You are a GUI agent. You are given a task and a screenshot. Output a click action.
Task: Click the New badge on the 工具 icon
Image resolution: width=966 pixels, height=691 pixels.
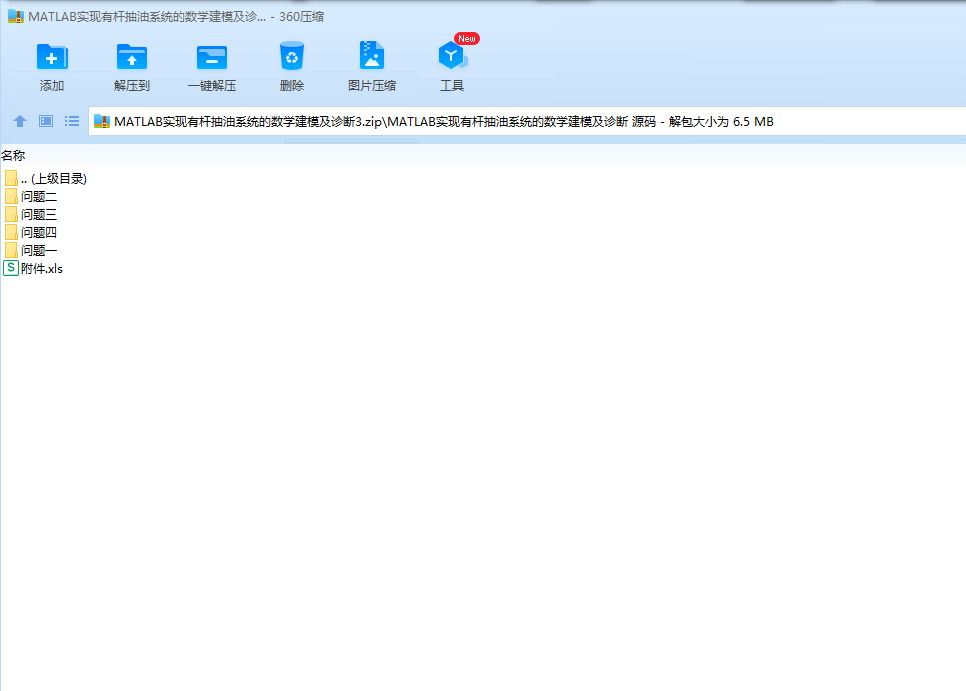[x=466, y=39]
